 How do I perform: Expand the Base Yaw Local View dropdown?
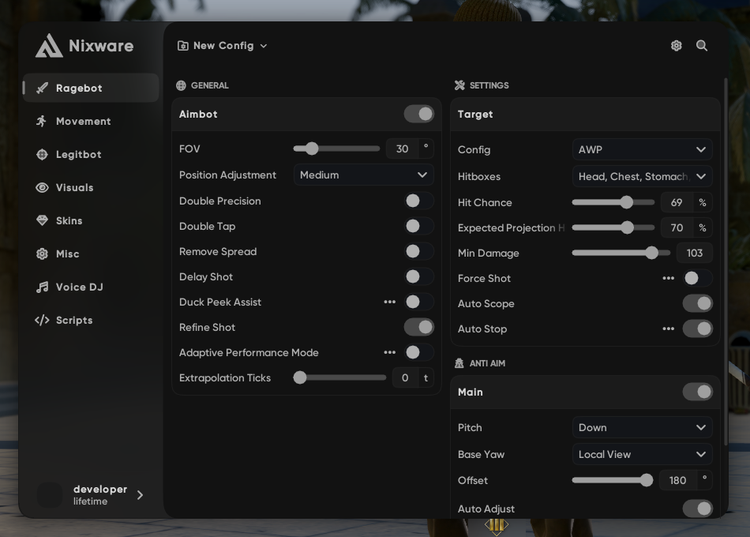[642, 454]
